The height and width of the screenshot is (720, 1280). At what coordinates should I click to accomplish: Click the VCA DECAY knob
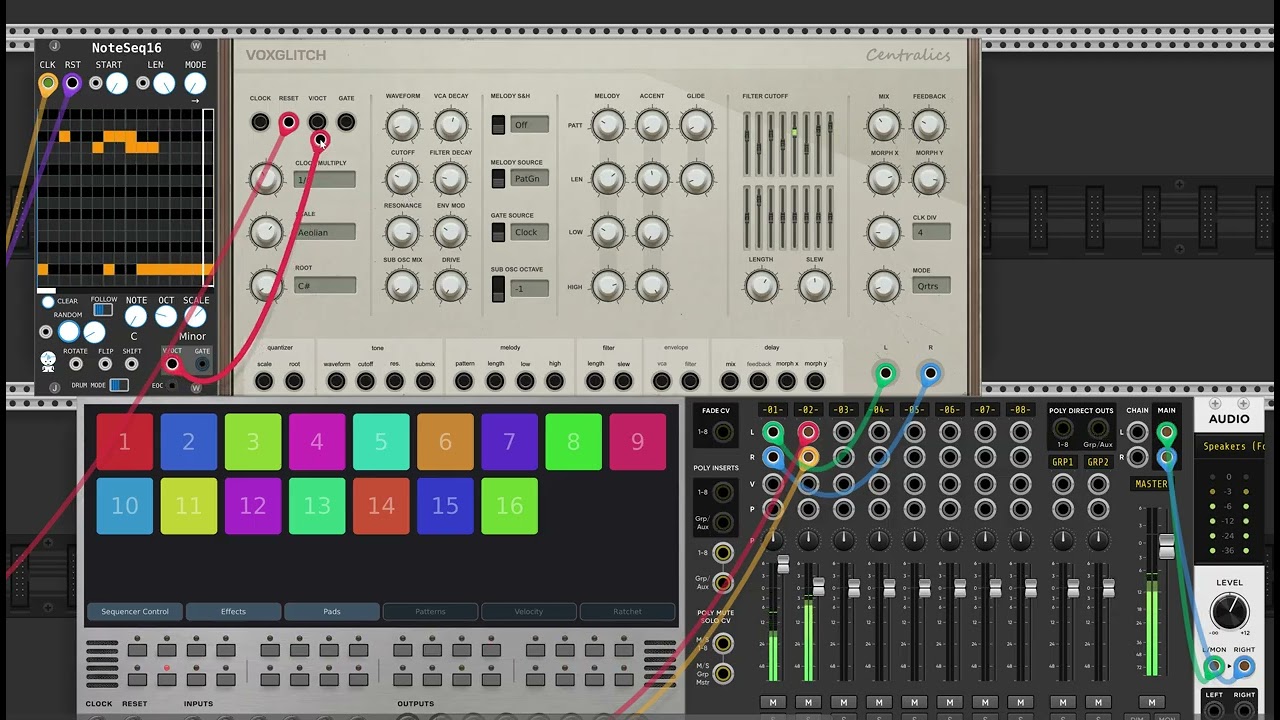click(451, 125)
